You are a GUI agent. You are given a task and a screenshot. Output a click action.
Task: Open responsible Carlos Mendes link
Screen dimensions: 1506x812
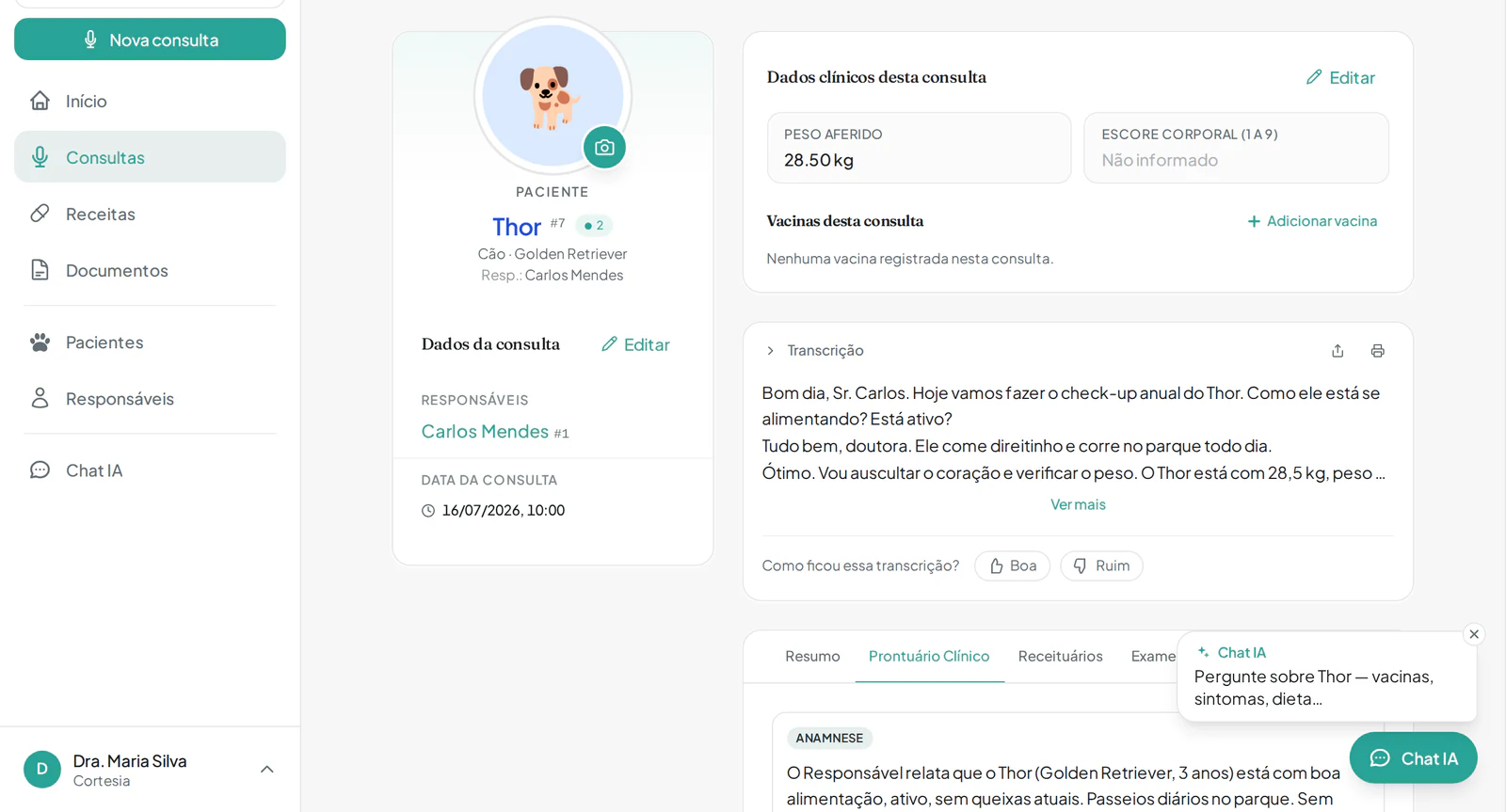click(x=485, y=431)
